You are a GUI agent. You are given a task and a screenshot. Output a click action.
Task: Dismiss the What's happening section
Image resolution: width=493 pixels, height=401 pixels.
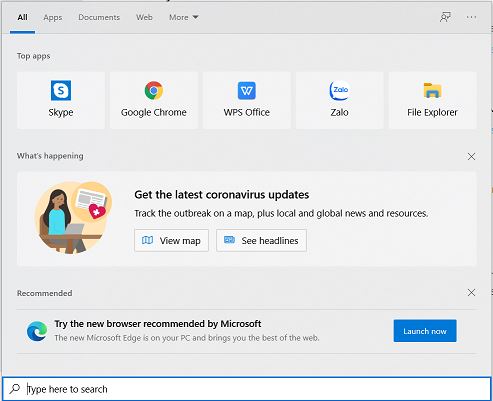click(x=471, y=156)
